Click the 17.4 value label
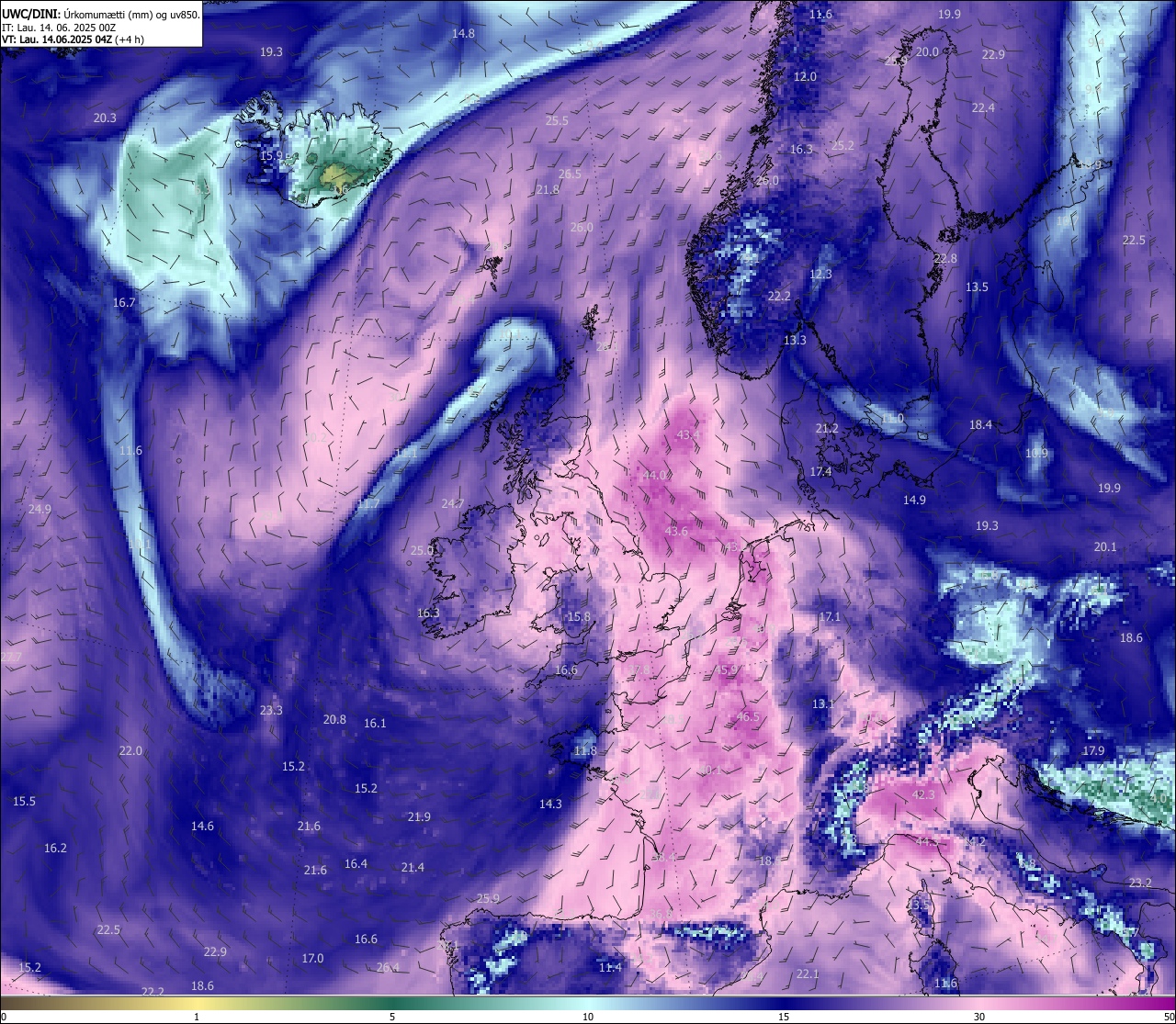 click(x=820, y=471)
